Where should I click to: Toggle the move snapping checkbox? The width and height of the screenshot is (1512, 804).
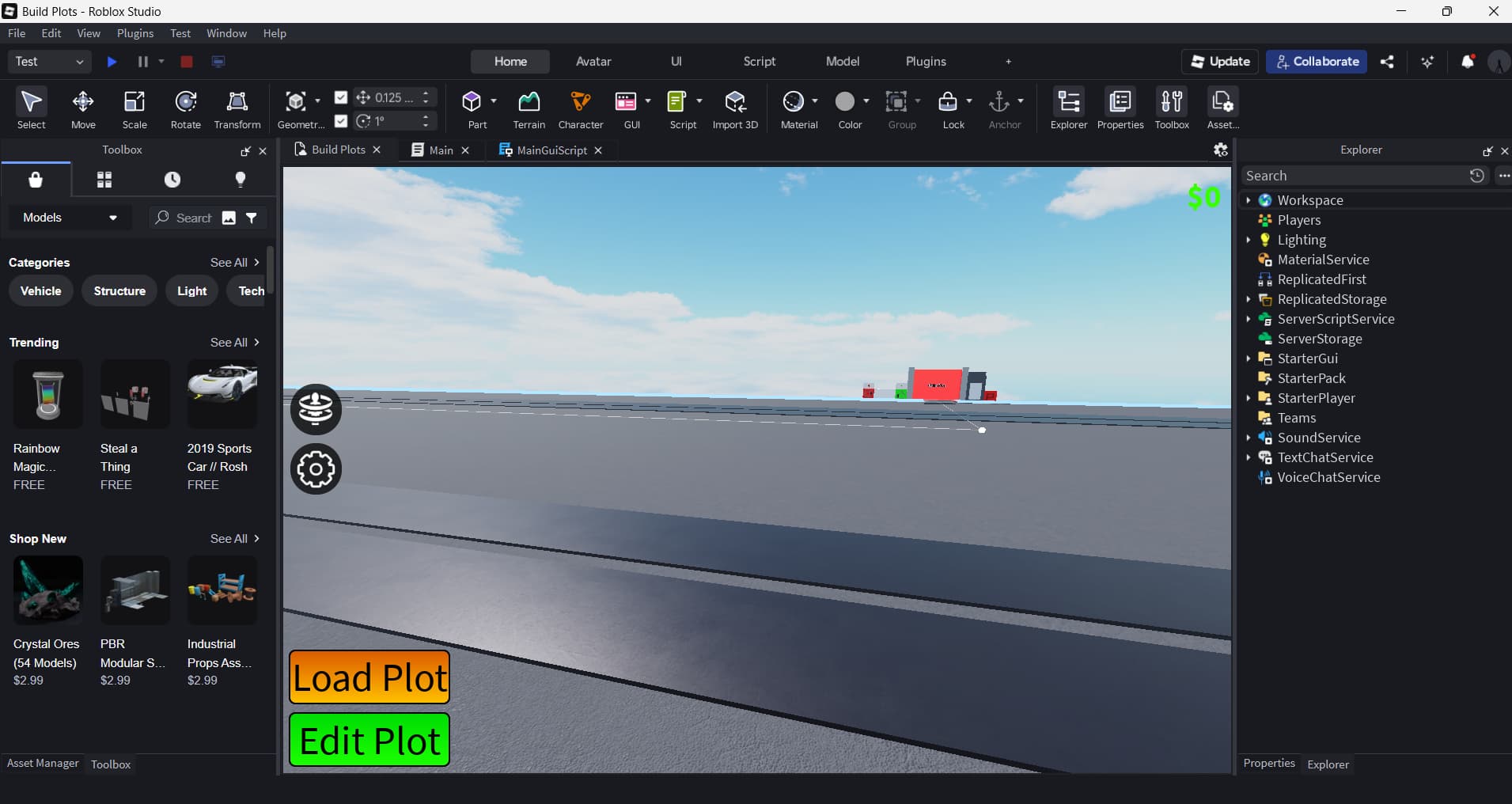341,97
